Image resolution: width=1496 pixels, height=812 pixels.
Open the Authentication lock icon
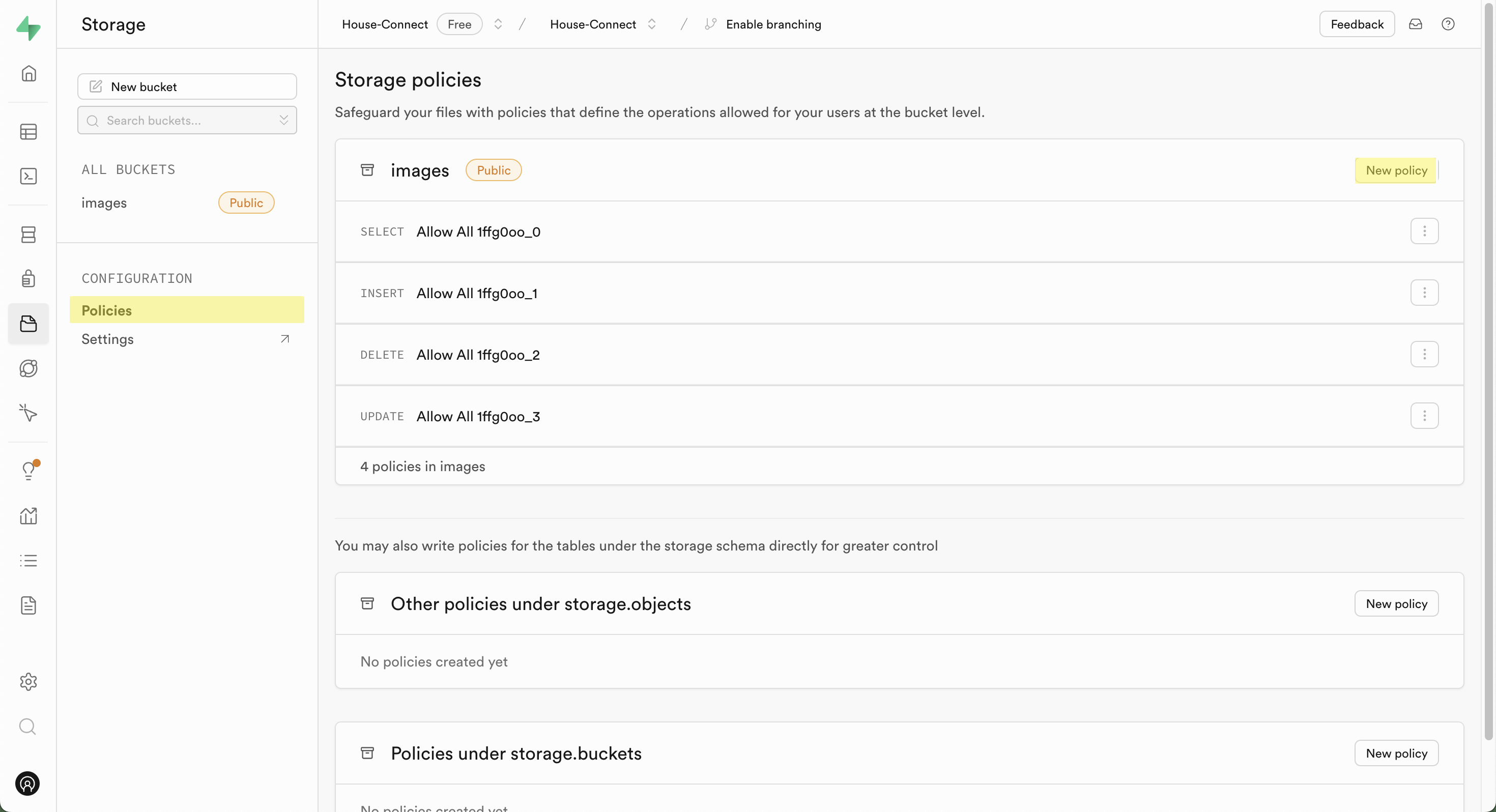click(x=28, y=279)
